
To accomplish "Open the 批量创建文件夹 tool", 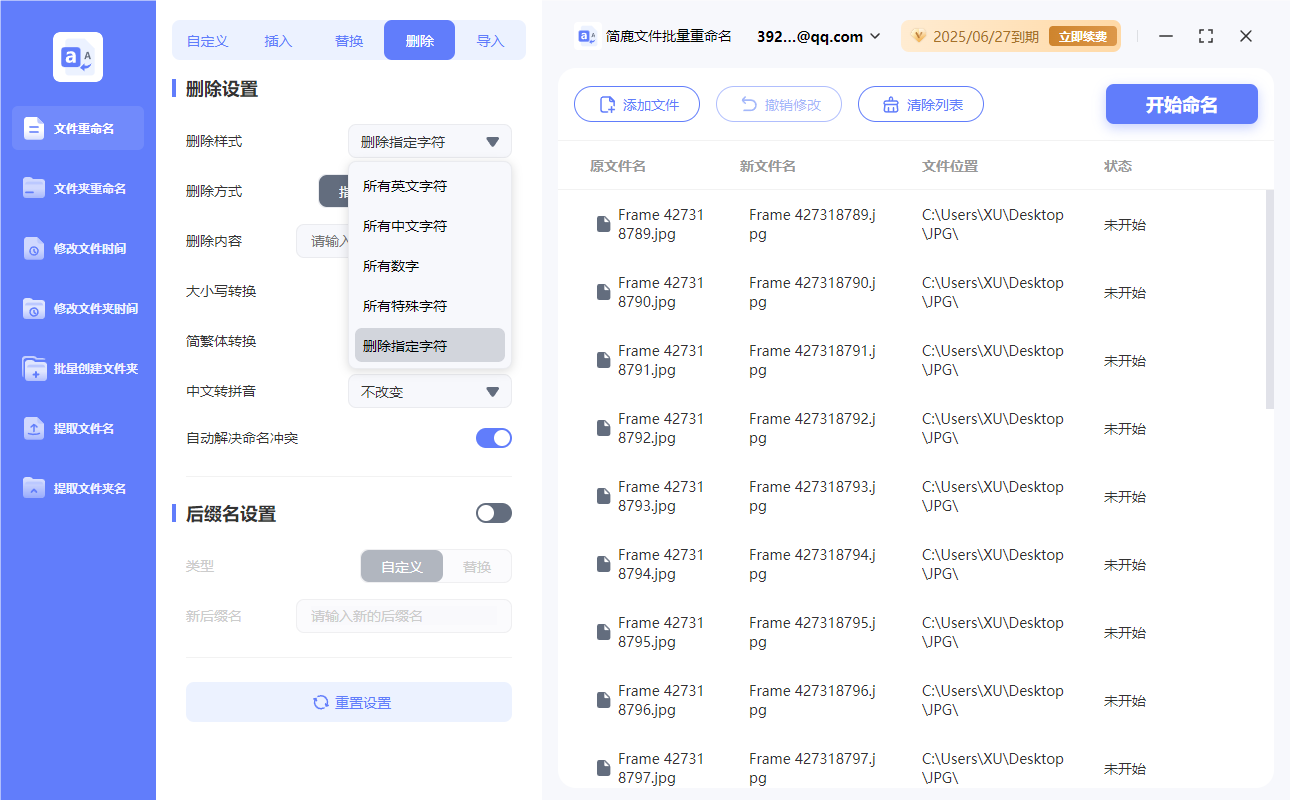I will pyautogui.click(x=77, y=368).
